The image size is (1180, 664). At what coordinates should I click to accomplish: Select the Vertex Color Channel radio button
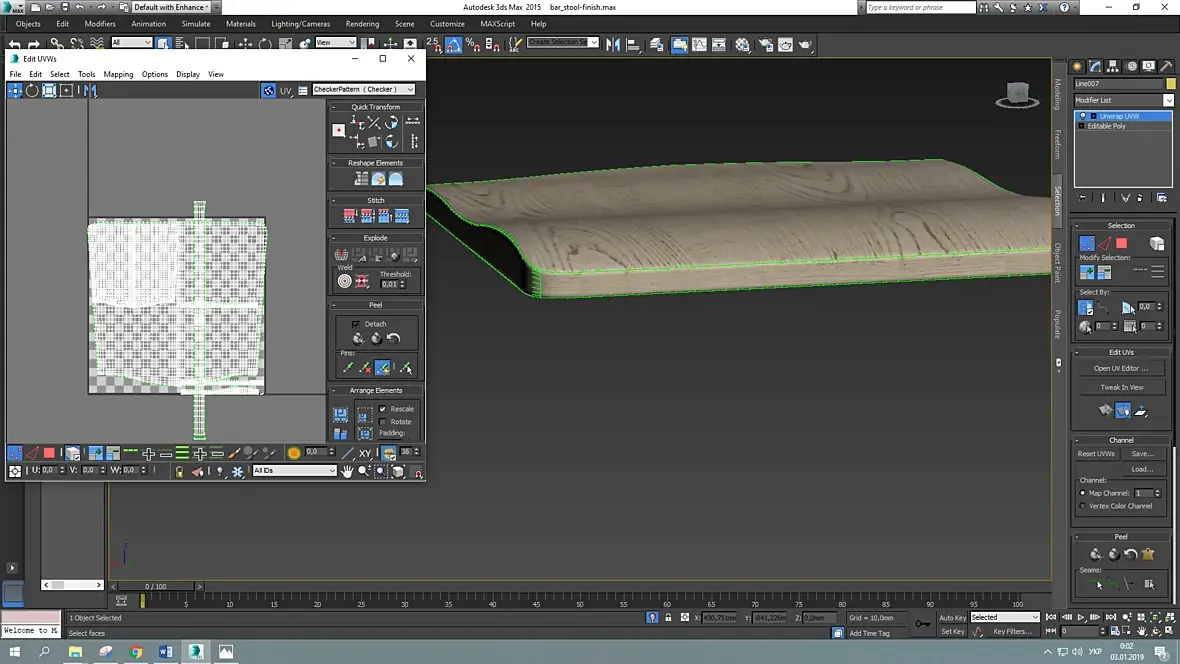(1083, 506)
